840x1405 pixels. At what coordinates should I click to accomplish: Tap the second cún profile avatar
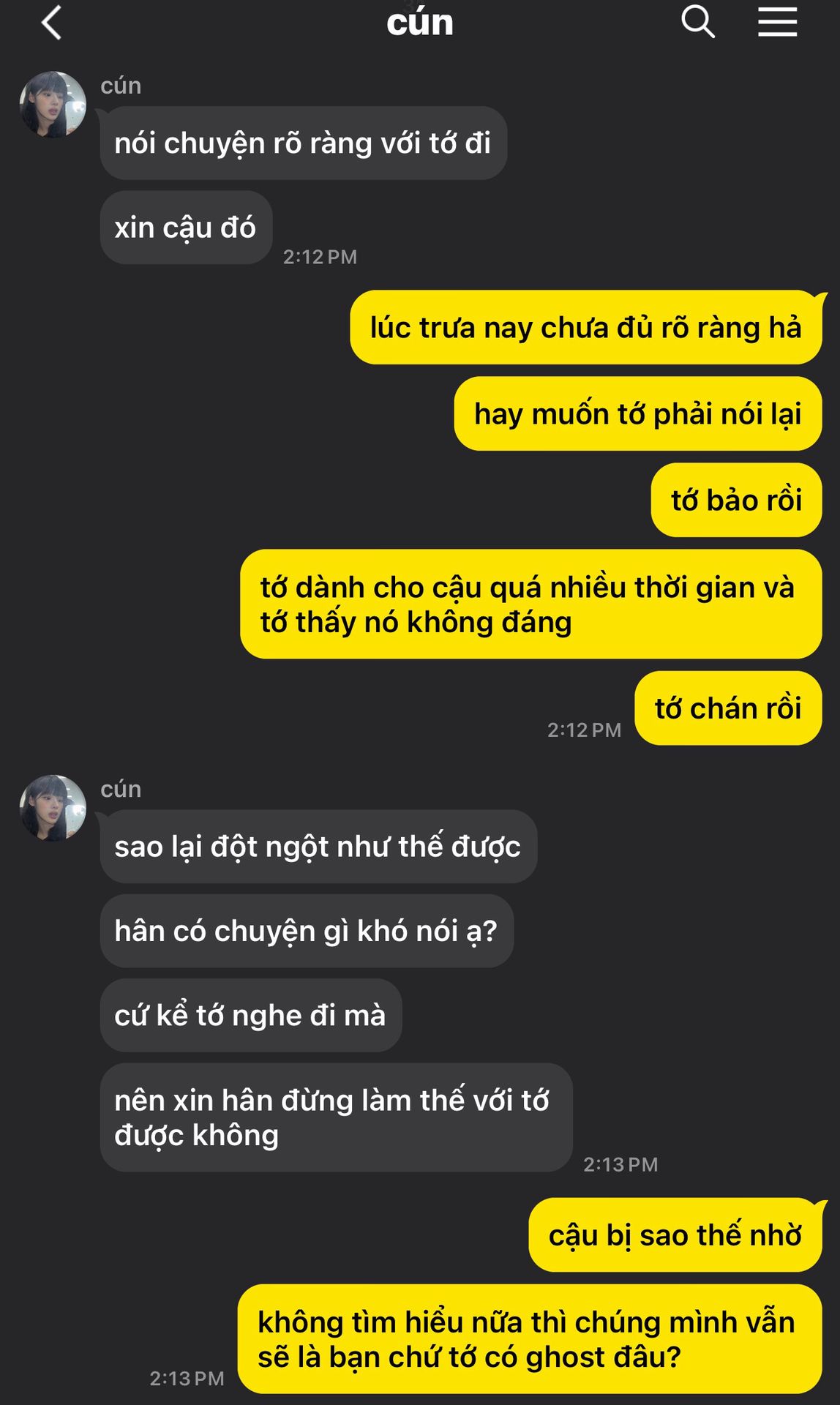tap(53, 808)
